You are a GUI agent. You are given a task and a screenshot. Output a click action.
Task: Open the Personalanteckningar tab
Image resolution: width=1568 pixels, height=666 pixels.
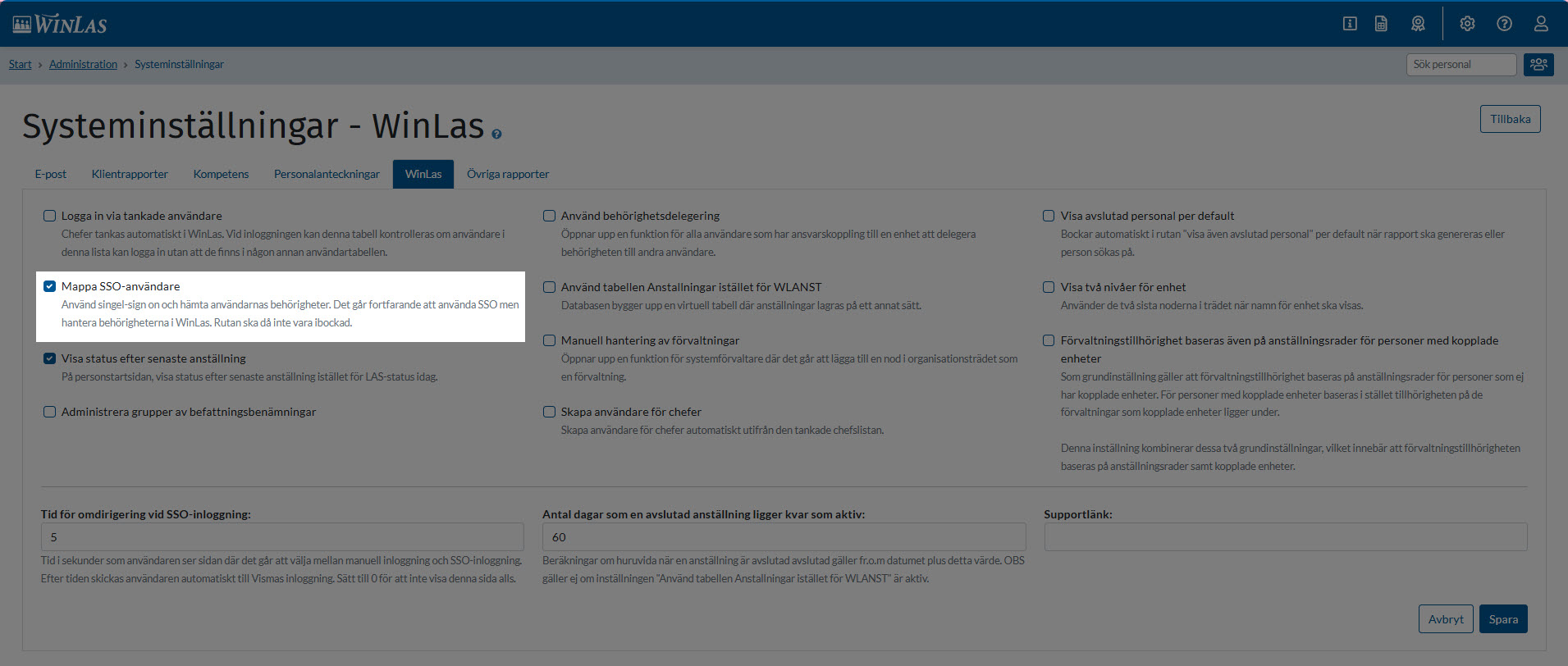pos(327,174)
